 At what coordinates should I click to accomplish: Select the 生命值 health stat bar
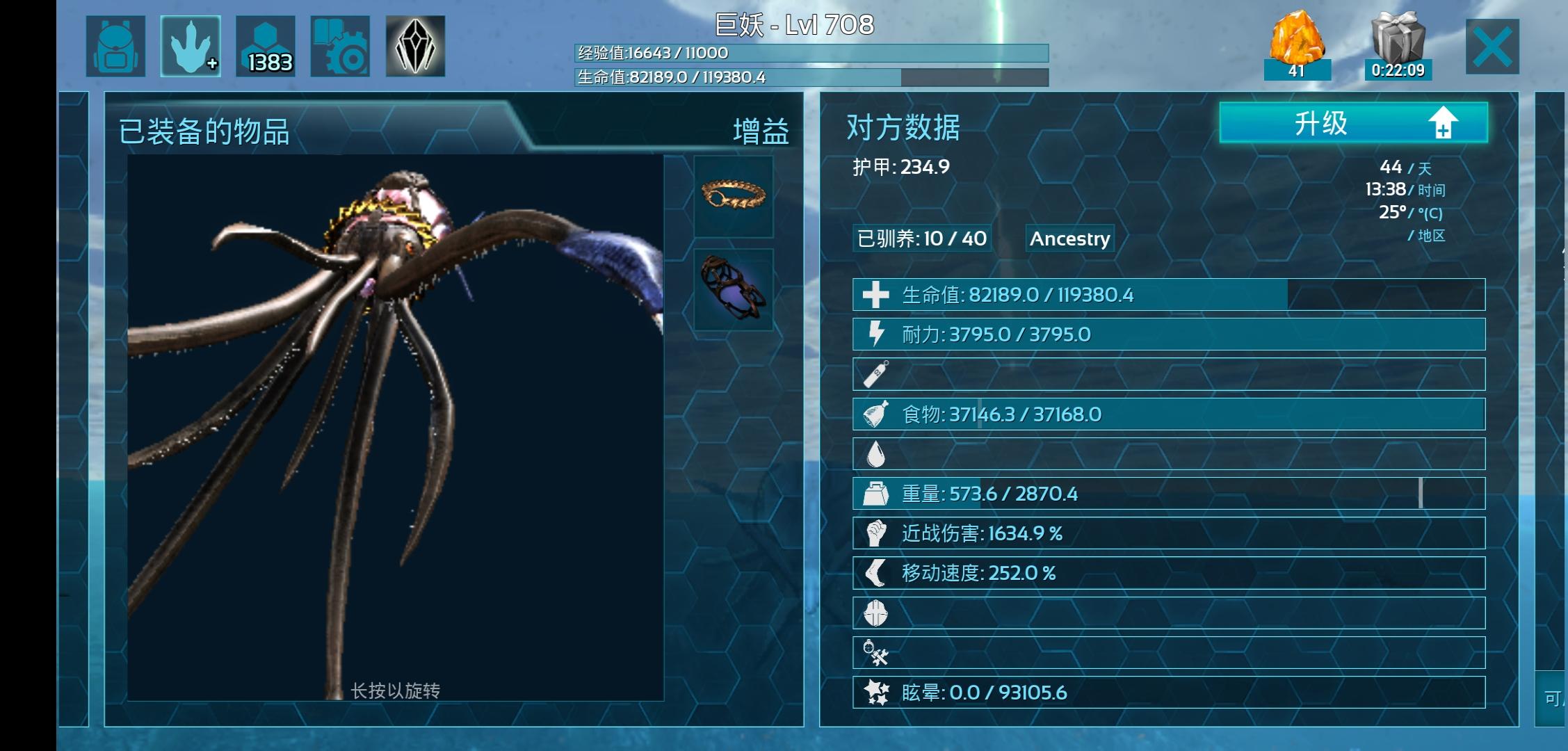click(1169, 295)
